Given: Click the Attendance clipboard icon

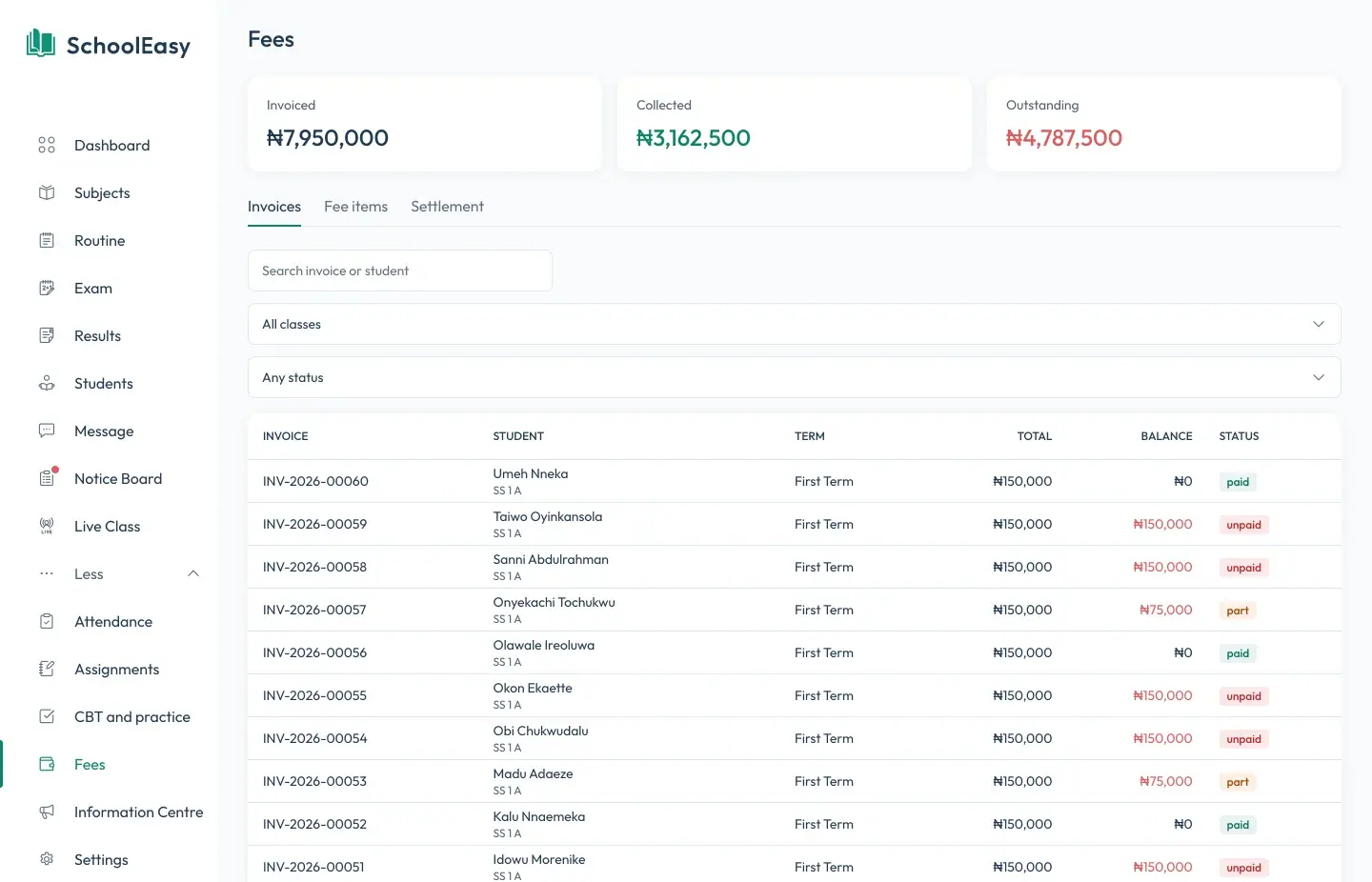Looking at the screenshot, I should (x=47, y=621).
